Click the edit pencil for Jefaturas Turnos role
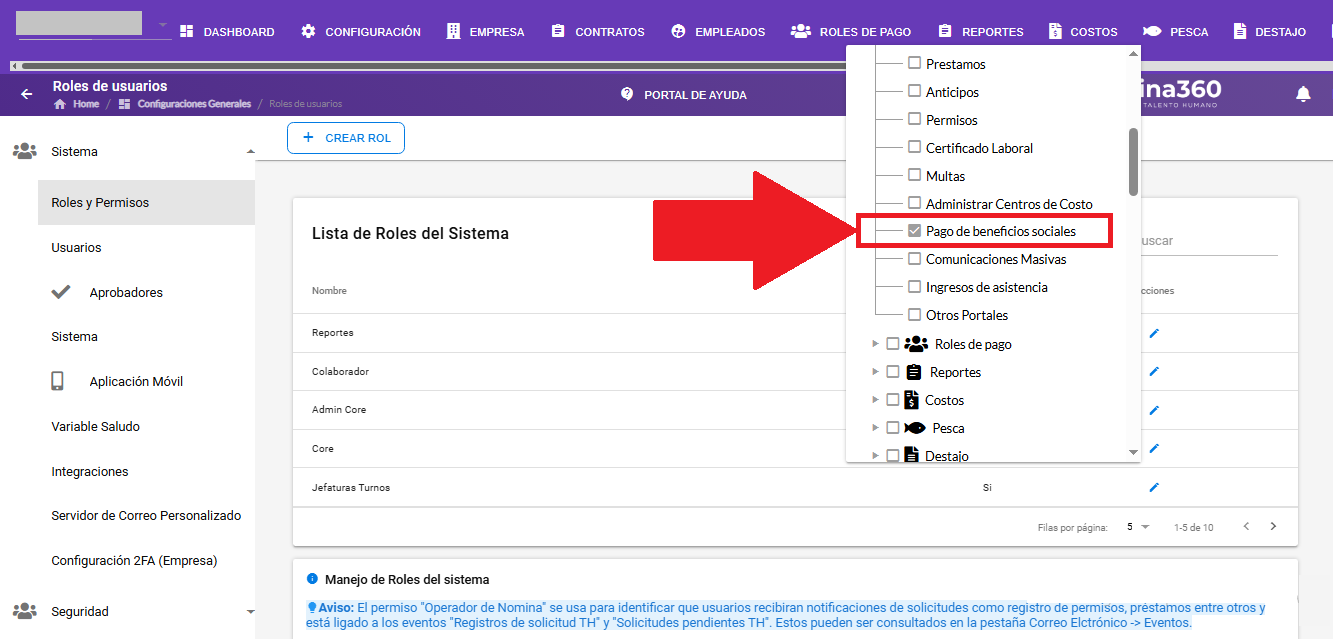The height and width of the screenshot is (639, 1333). (1154, 488)
